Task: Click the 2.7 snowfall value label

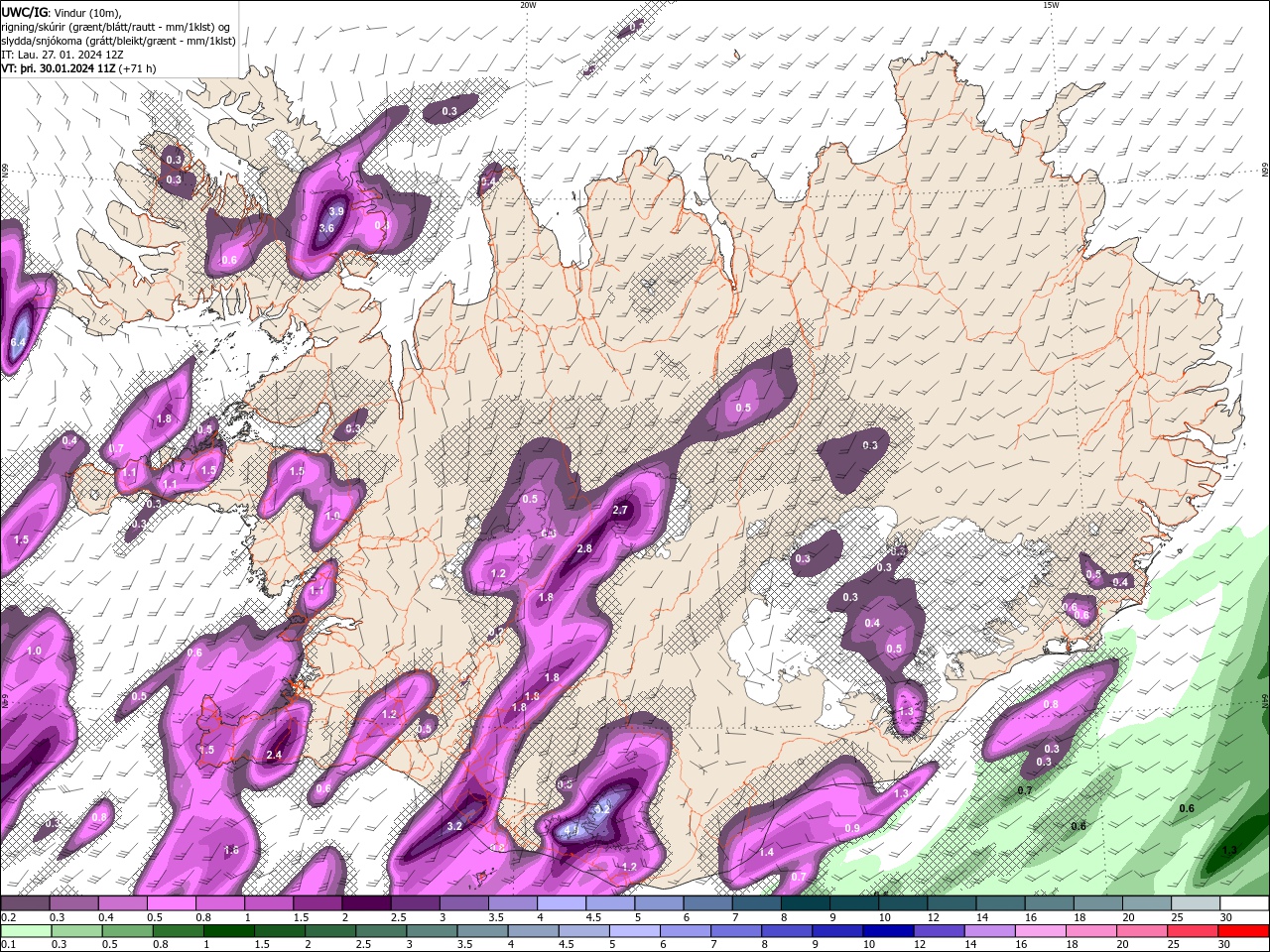Action: (x=621, y=510)
